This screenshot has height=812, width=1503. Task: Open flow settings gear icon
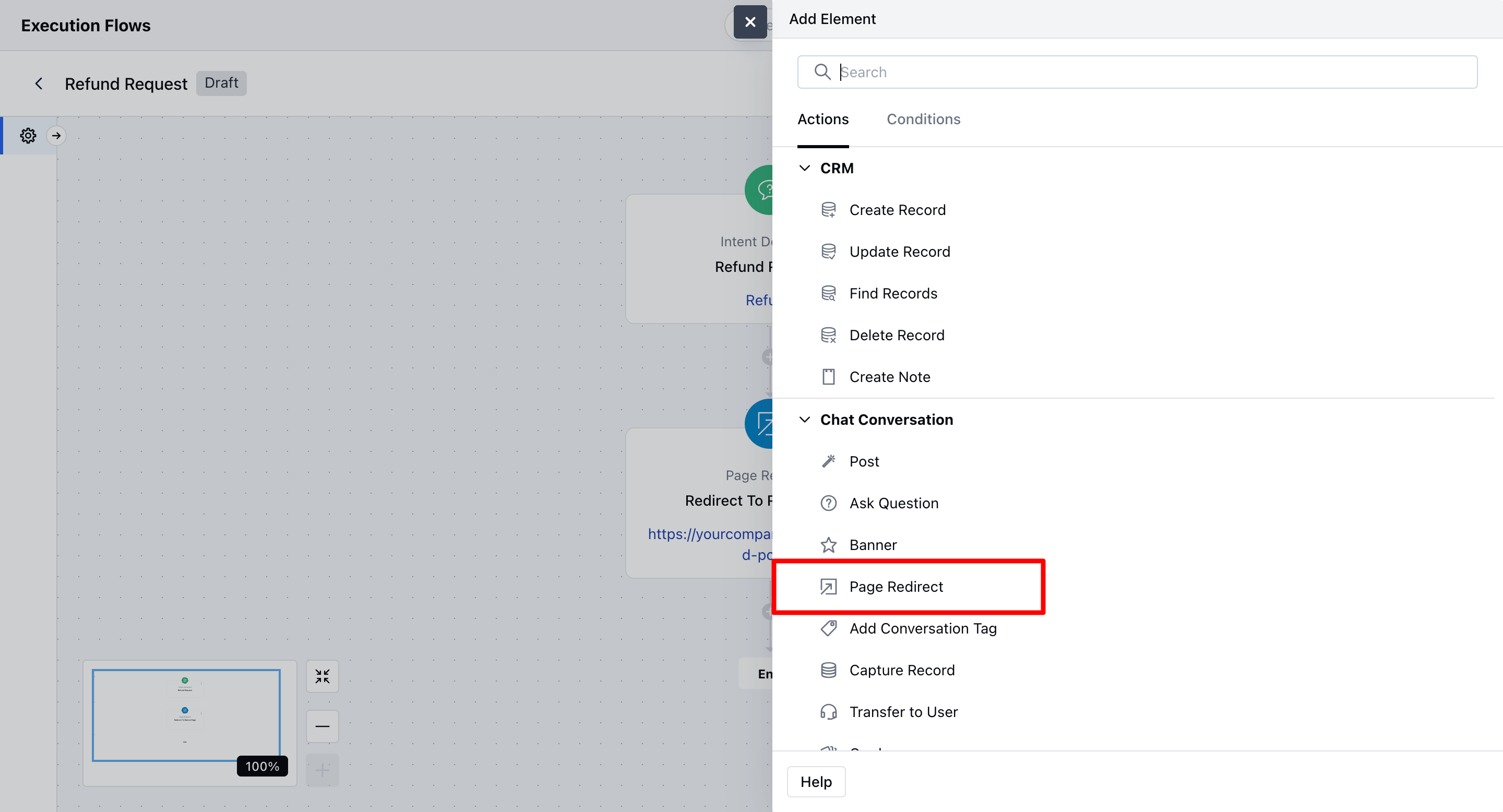click(x=28, y=135)
